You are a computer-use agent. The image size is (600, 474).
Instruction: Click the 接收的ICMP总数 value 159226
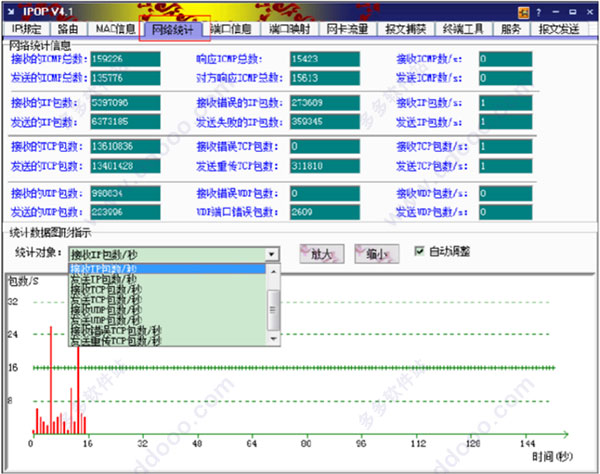point(125,59)
